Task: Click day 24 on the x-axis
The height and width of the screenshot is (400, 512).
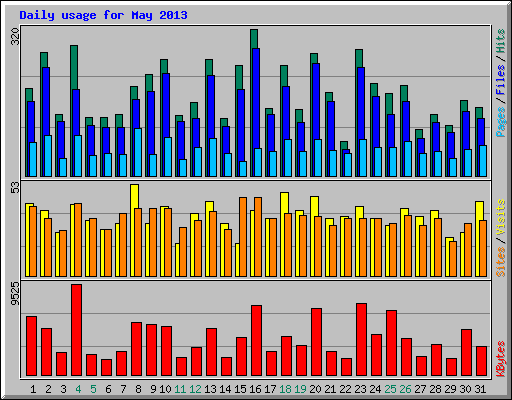Action: click(x=375, y=389)
